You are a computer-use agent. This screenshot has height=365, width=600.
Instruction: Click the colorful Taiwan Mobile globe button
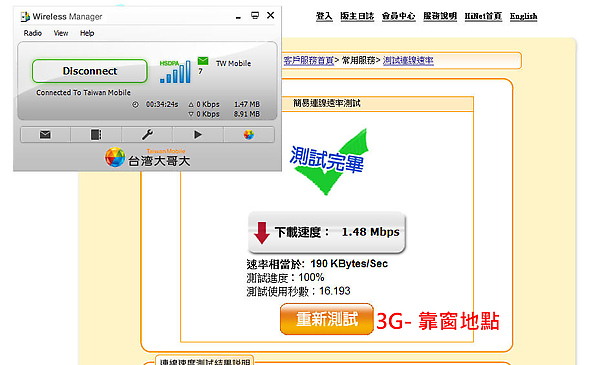pyautogui.click(x=249, y=135)
